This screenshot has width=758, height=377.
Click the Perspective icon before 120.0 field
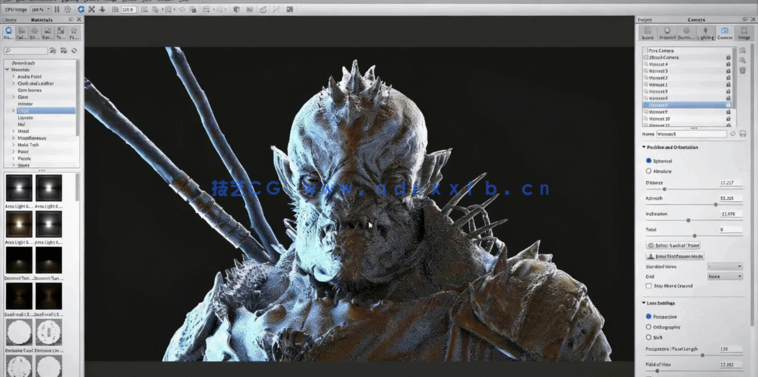click(x=115, y=9)
